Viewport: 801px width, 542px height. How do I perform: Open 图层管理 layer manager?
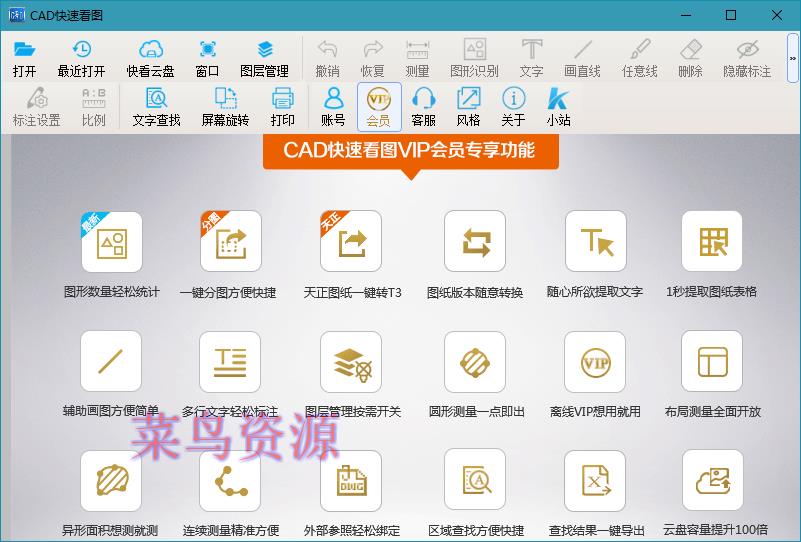point(265,58)
